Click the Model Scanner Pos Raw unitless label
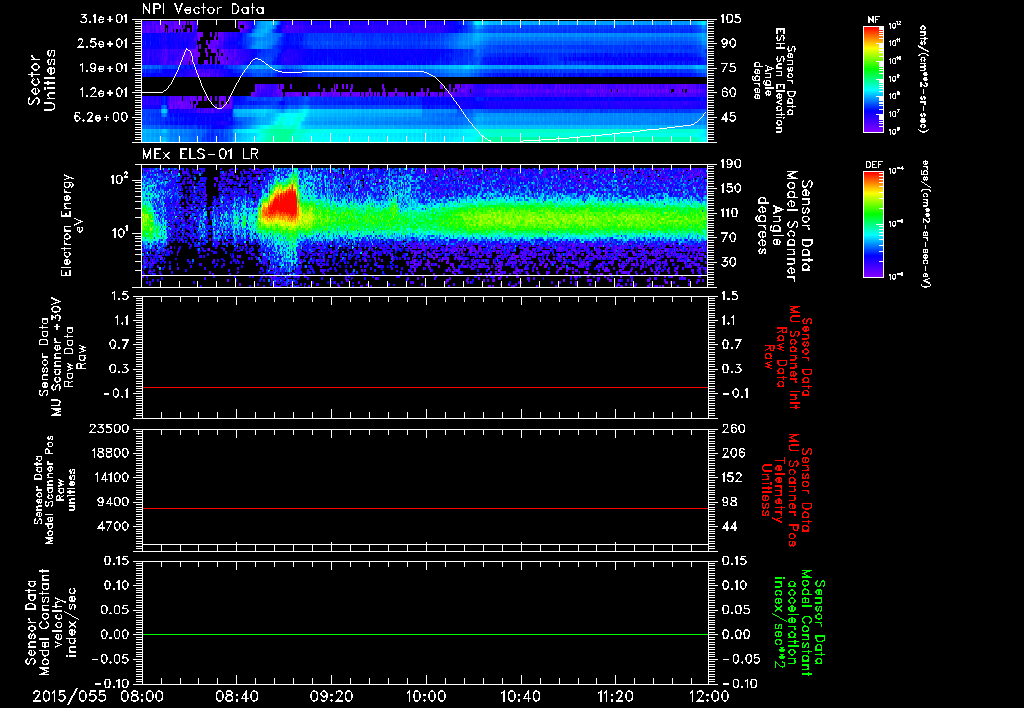Image resolution: width=1024 pixels, height=708 pixels. point(55,490)
